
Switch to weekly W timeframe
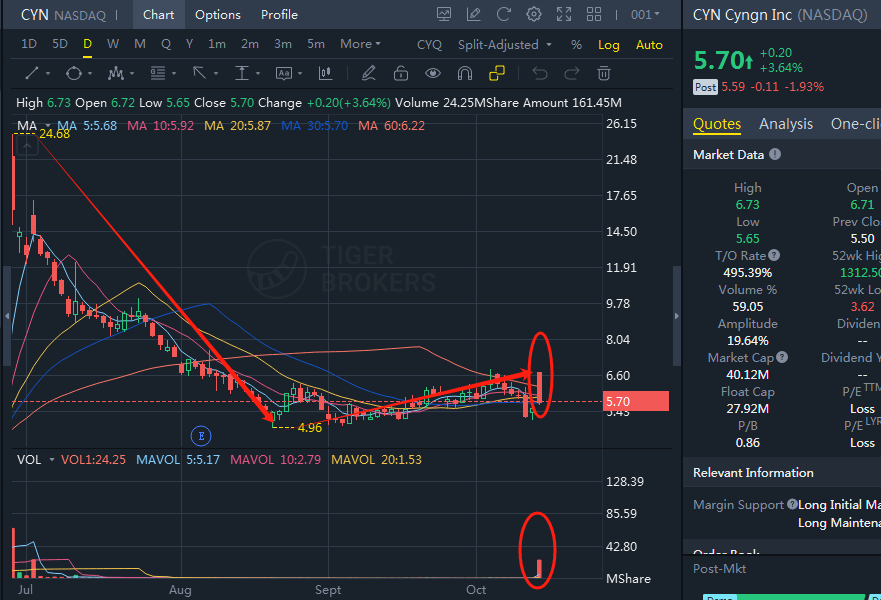point(113,44)
